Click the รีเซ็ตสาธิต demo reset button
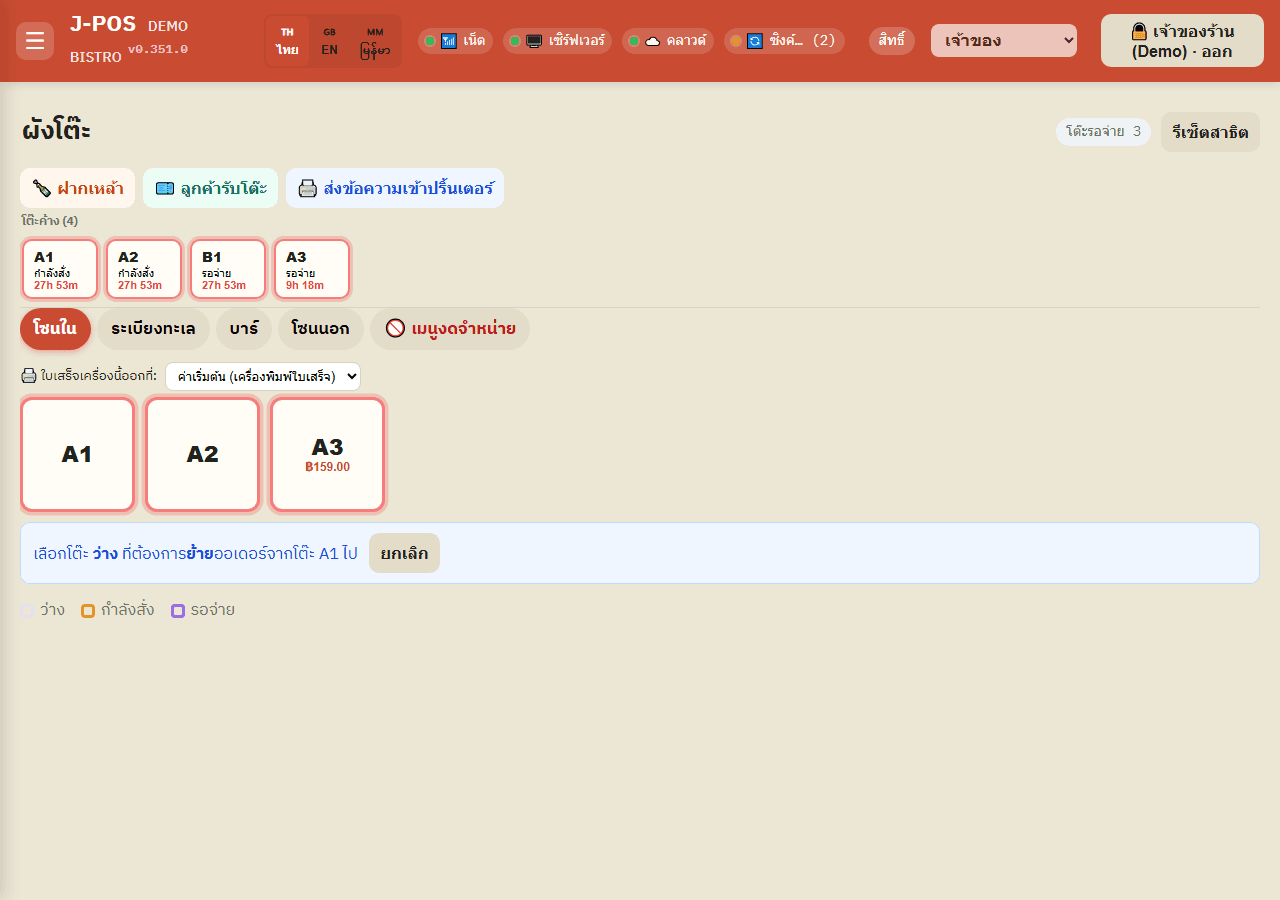Image resolution: width=1280 pixels, height=900 pixels. coord(1210,132)
